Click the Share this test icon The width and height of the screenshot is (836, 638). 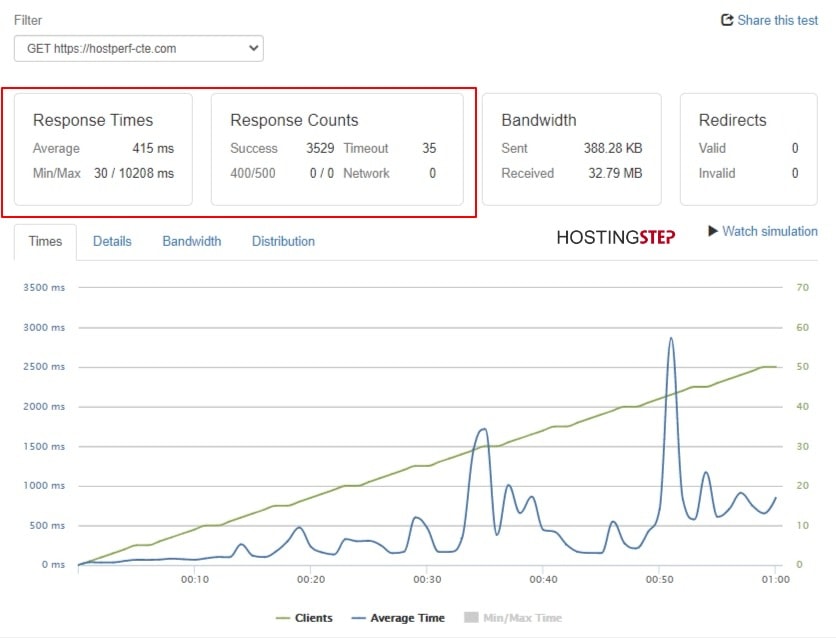[x=727, y=20]
